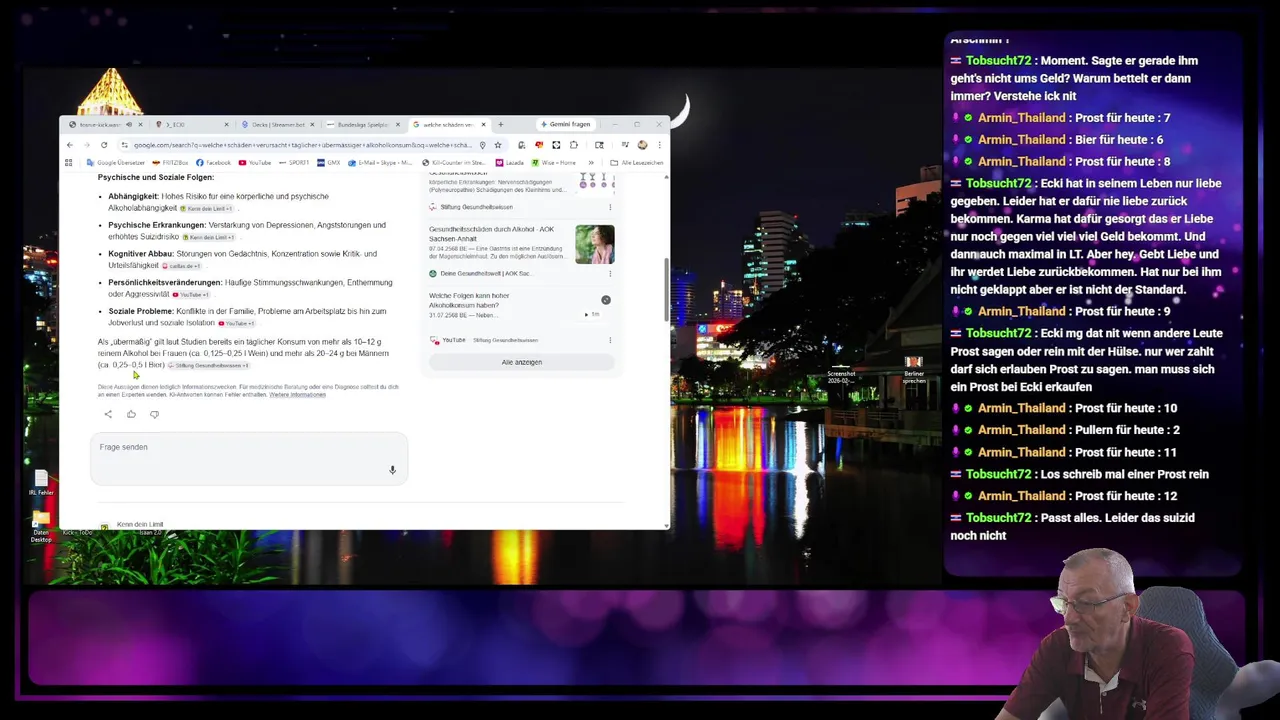Reload the page with the refresh icon
The width and height of the screenshot is (1280, 720).
pyautogui.click(x=104, y=145)
